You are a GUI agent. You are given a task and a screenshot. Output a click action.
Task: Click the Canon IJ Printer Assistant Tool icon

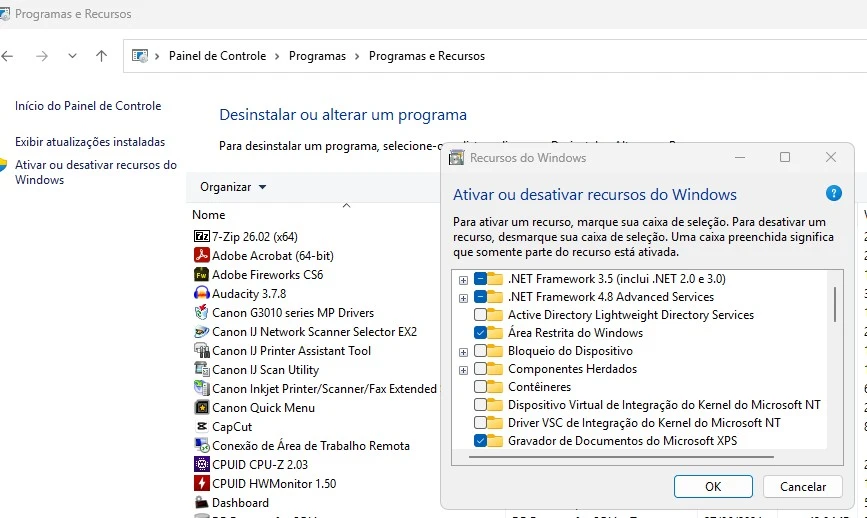point(201,350)
